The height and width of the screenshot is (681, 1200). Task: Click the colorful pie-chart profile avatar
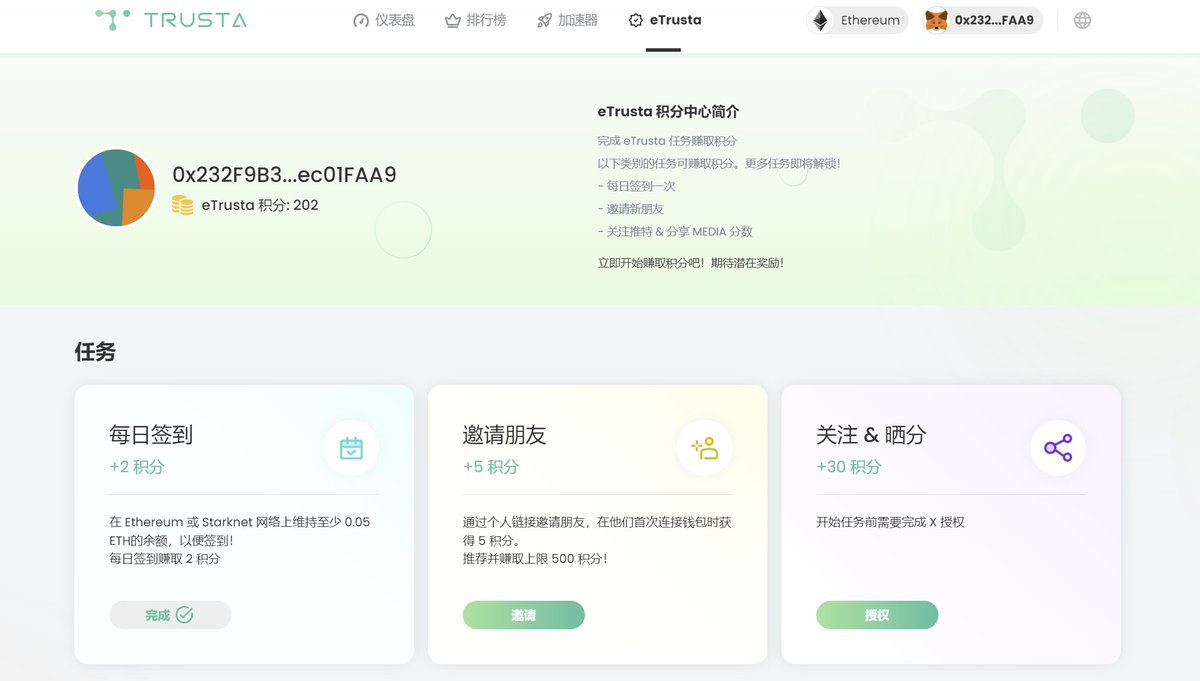(x=116, y=187)
